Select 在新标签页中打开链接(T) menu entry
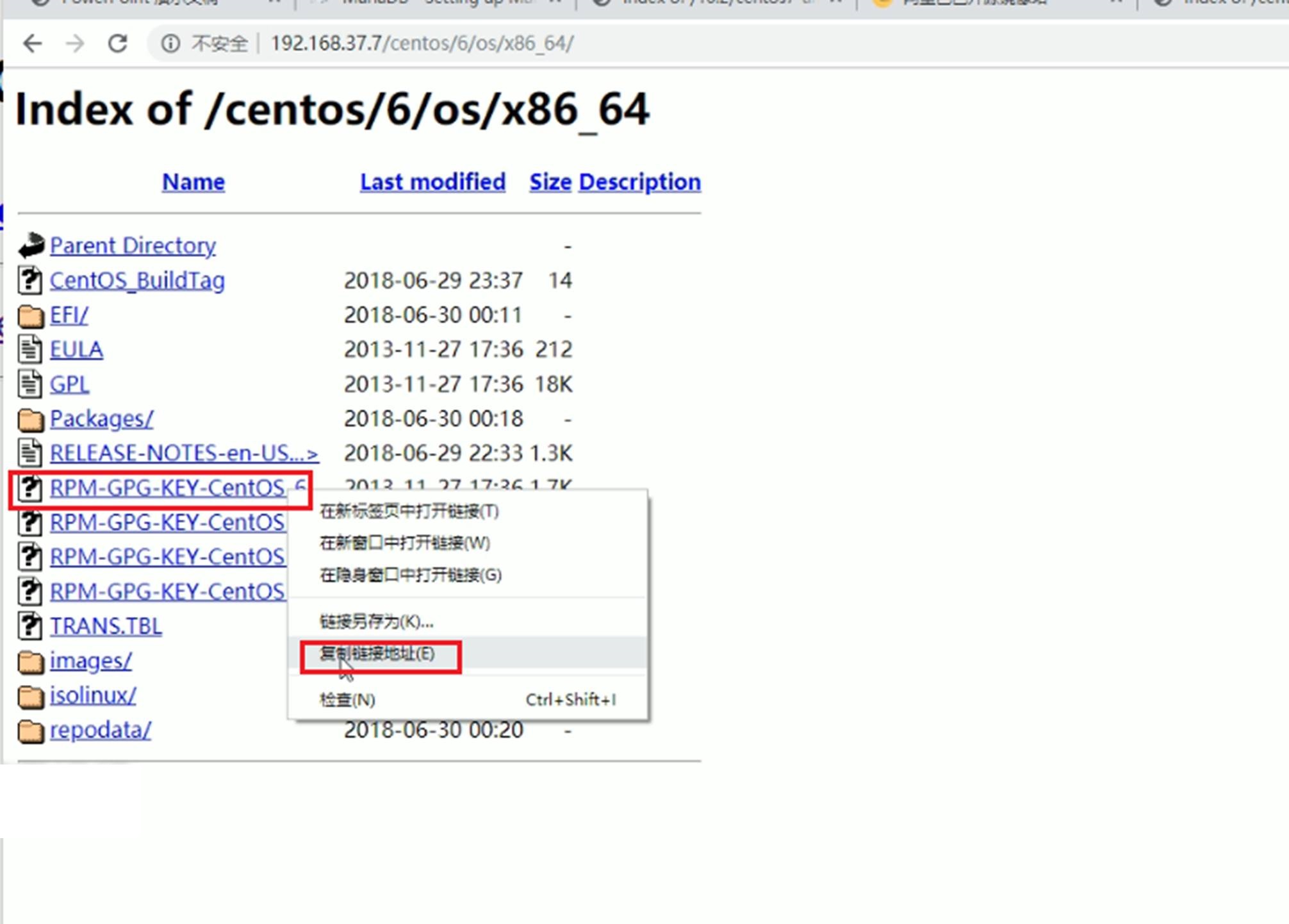1289x924 pixels. 409,511
